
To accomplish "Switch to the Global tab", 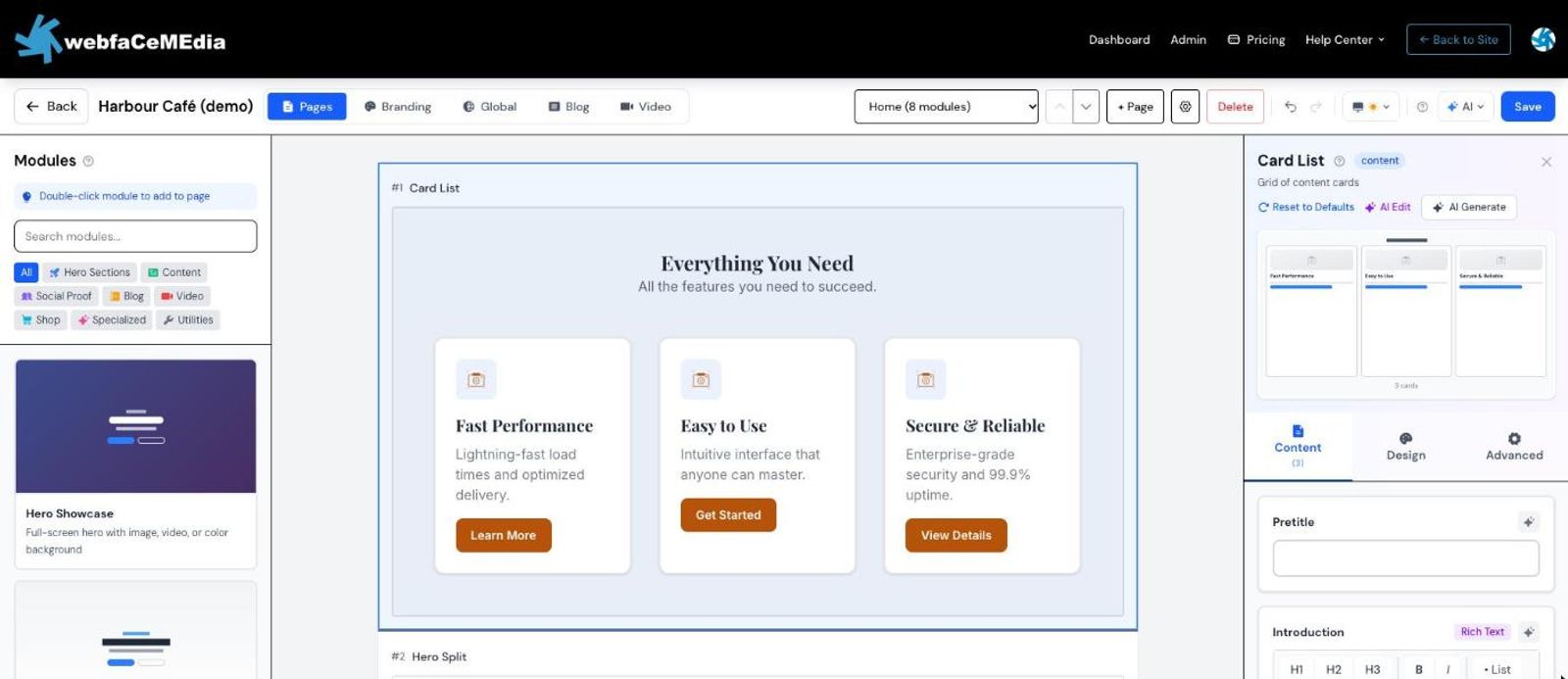I will (x=490, y=107).
